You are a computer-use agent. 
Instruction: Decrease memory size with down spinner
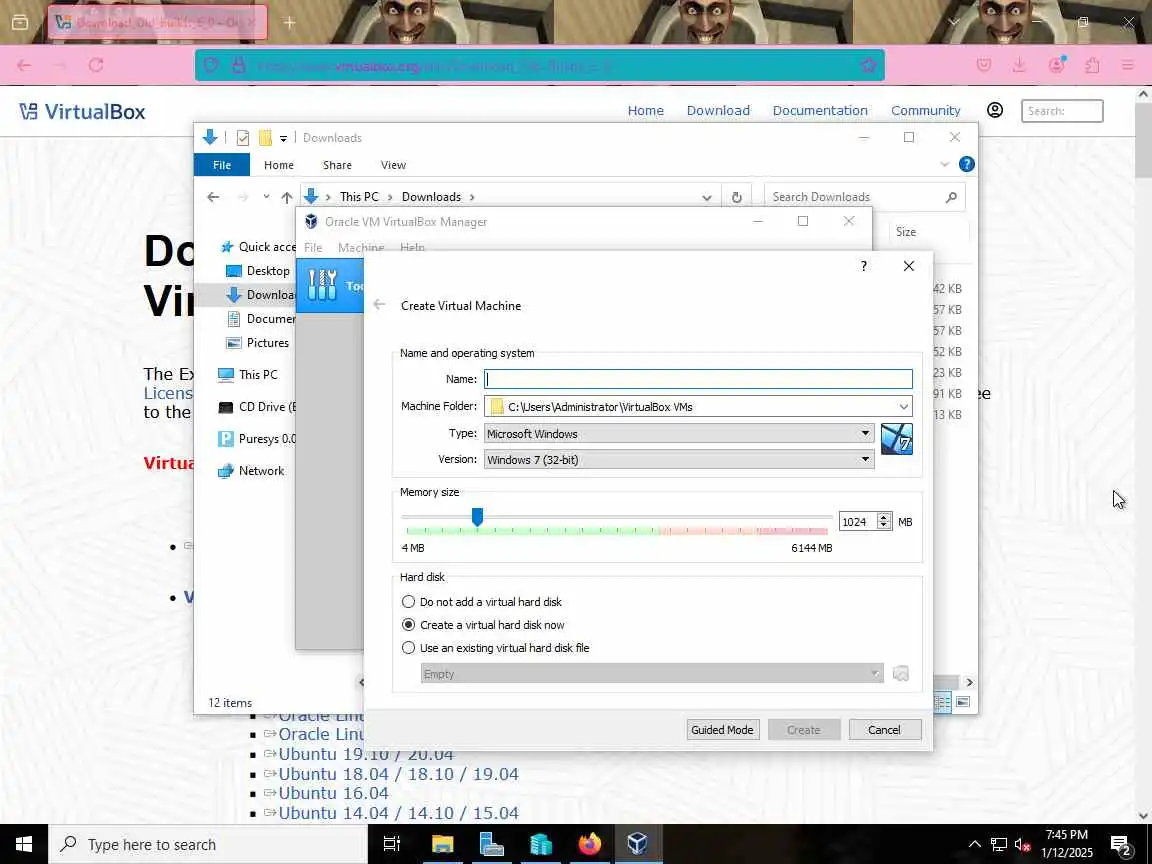(x=884, y=526)
